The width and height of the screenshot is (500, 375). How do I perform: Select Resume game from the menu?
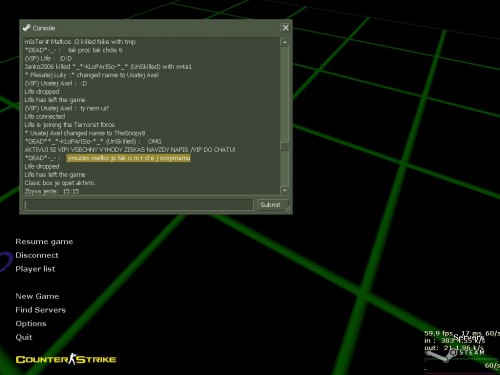click(44, 242)
